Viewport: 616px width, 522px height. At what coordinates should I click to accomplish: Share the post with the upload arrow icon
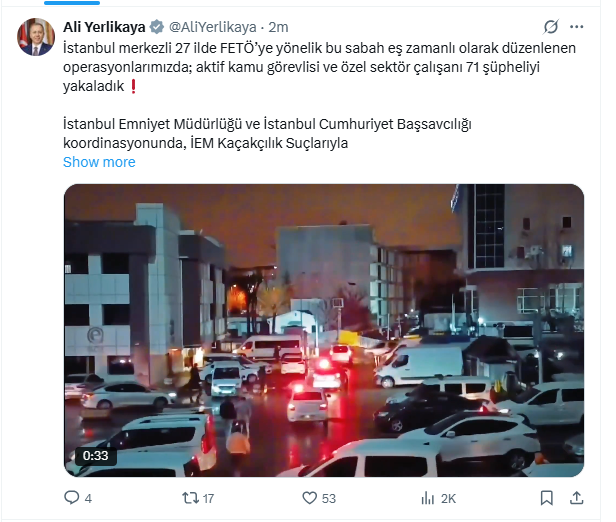pos(576,498)
